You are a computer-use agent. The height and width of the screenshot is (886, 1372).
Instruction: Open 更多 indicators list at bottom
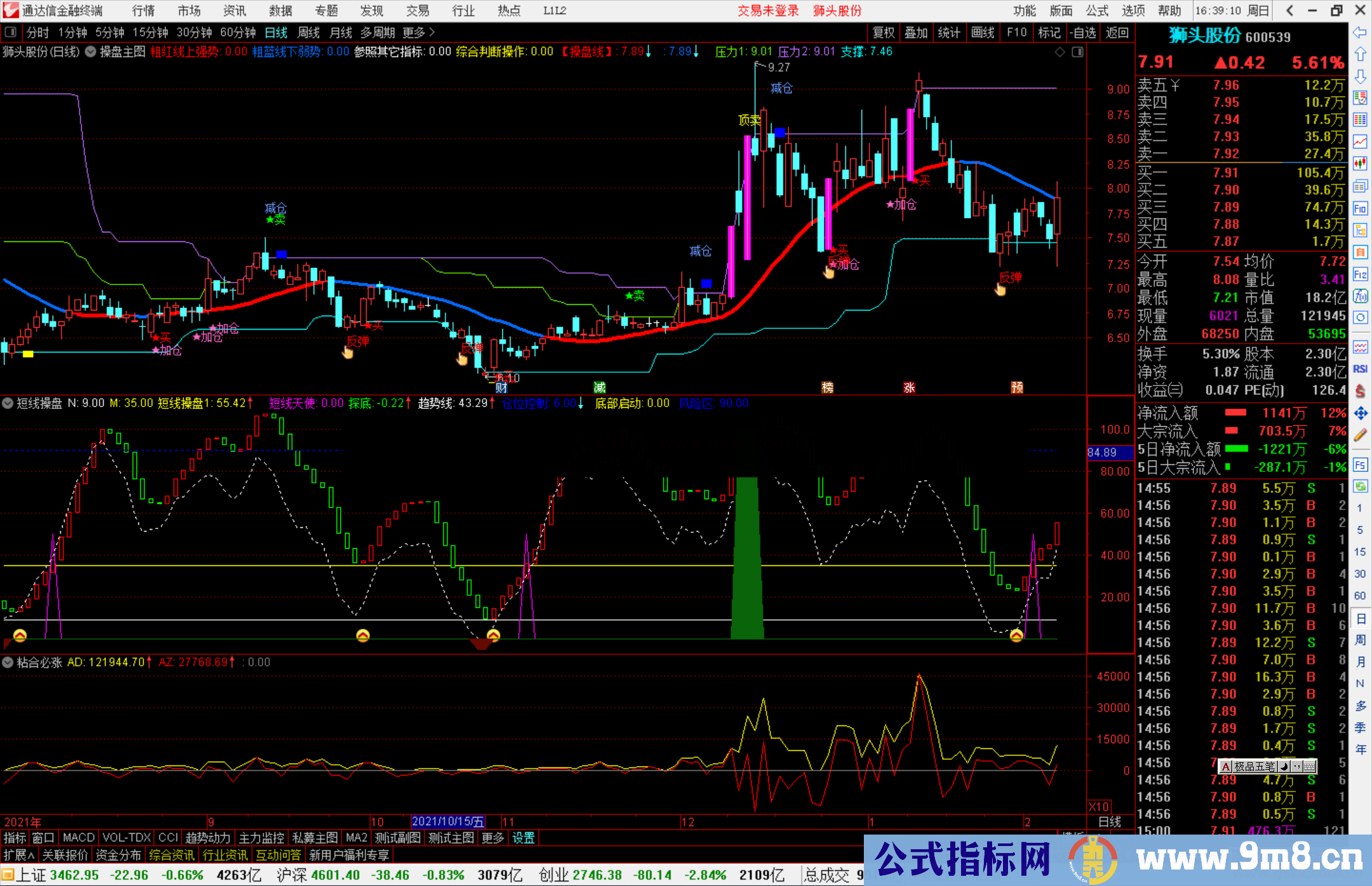pos(492,838)
